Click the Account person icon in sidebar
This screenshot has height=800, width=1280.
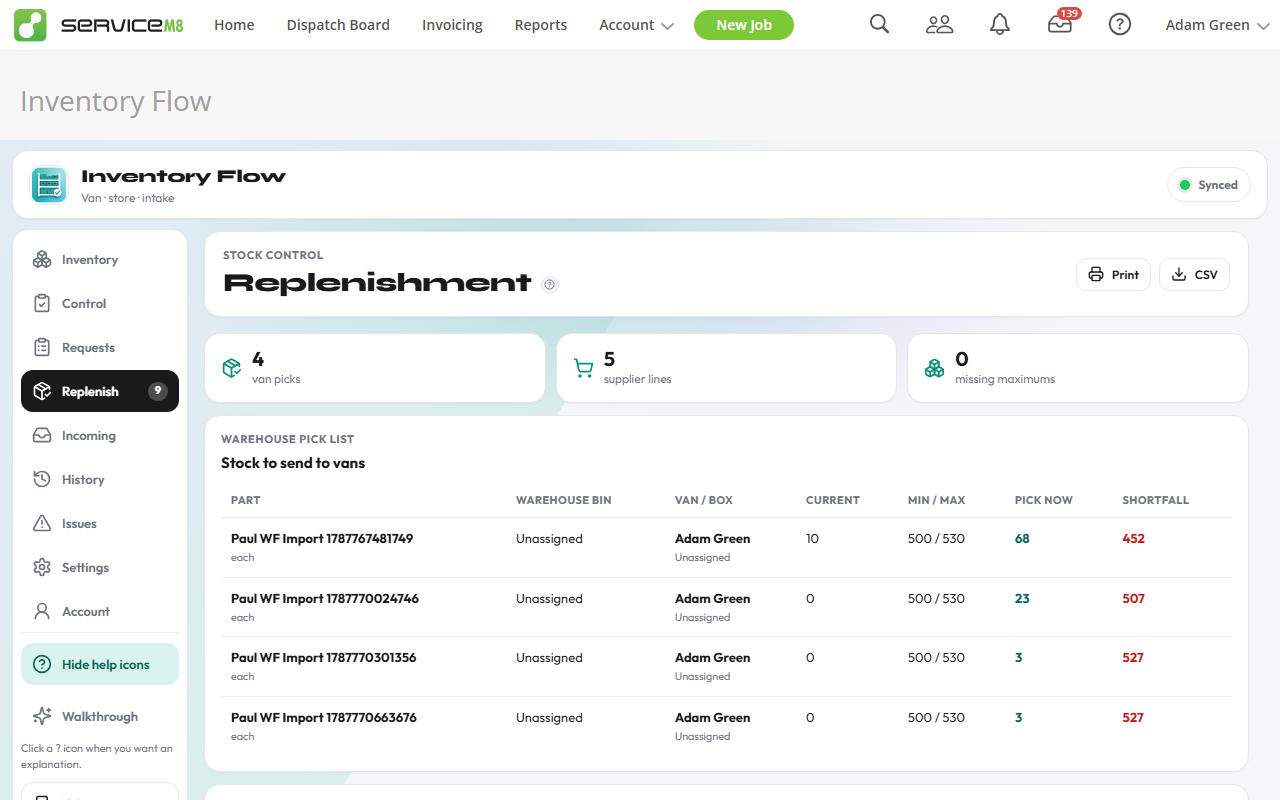coord(42,612)
